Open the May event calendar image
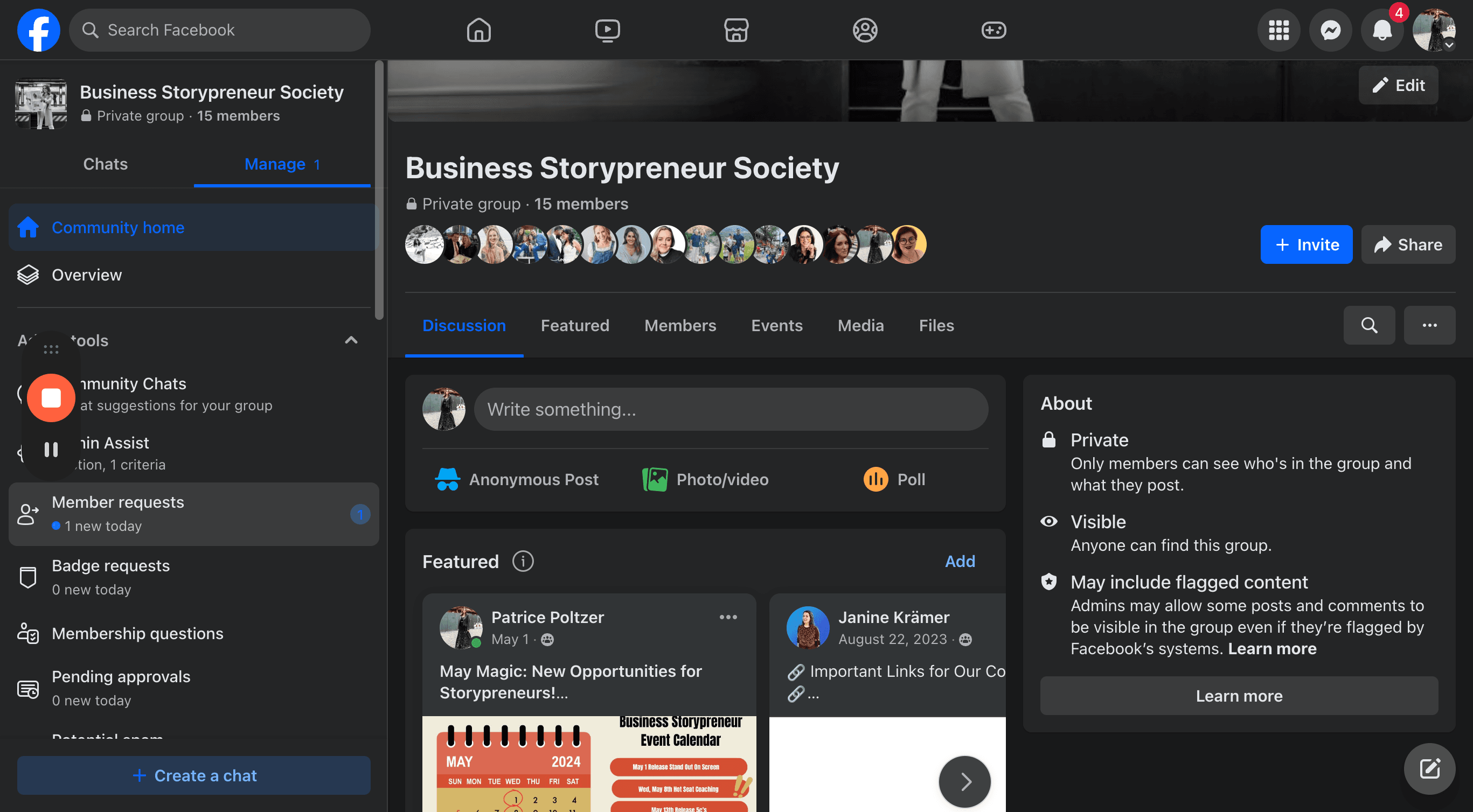 (x=589, y=764)
